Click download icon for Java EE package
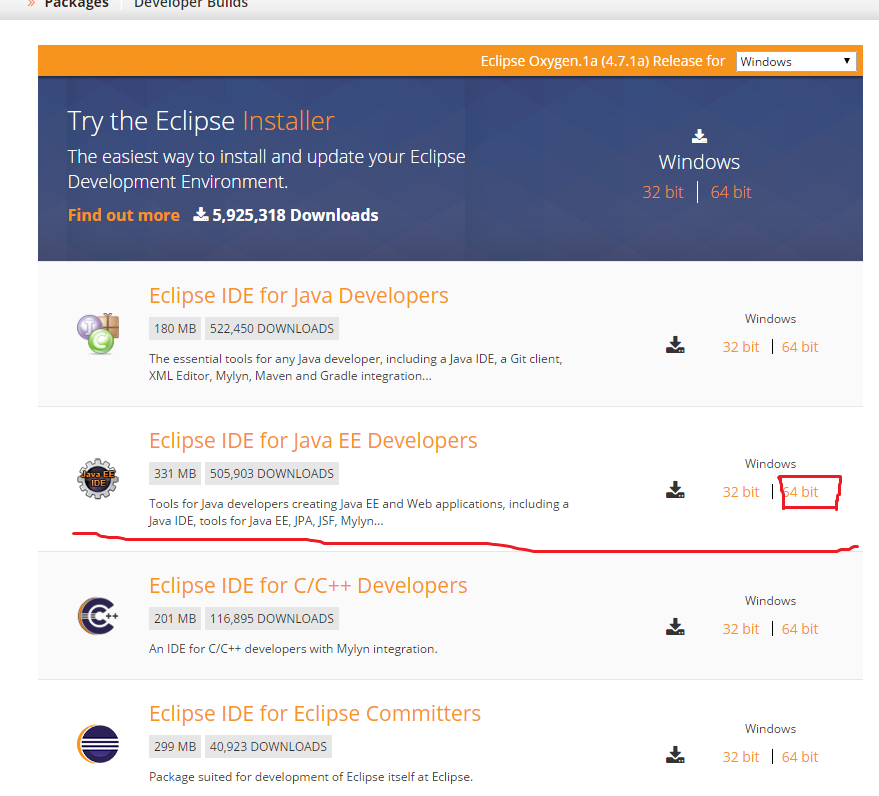This screenshot has width=879, height=796. point(675,490)
